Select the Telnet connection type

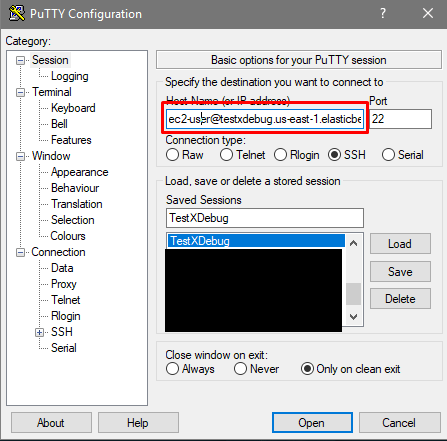(x=226, y=155)
